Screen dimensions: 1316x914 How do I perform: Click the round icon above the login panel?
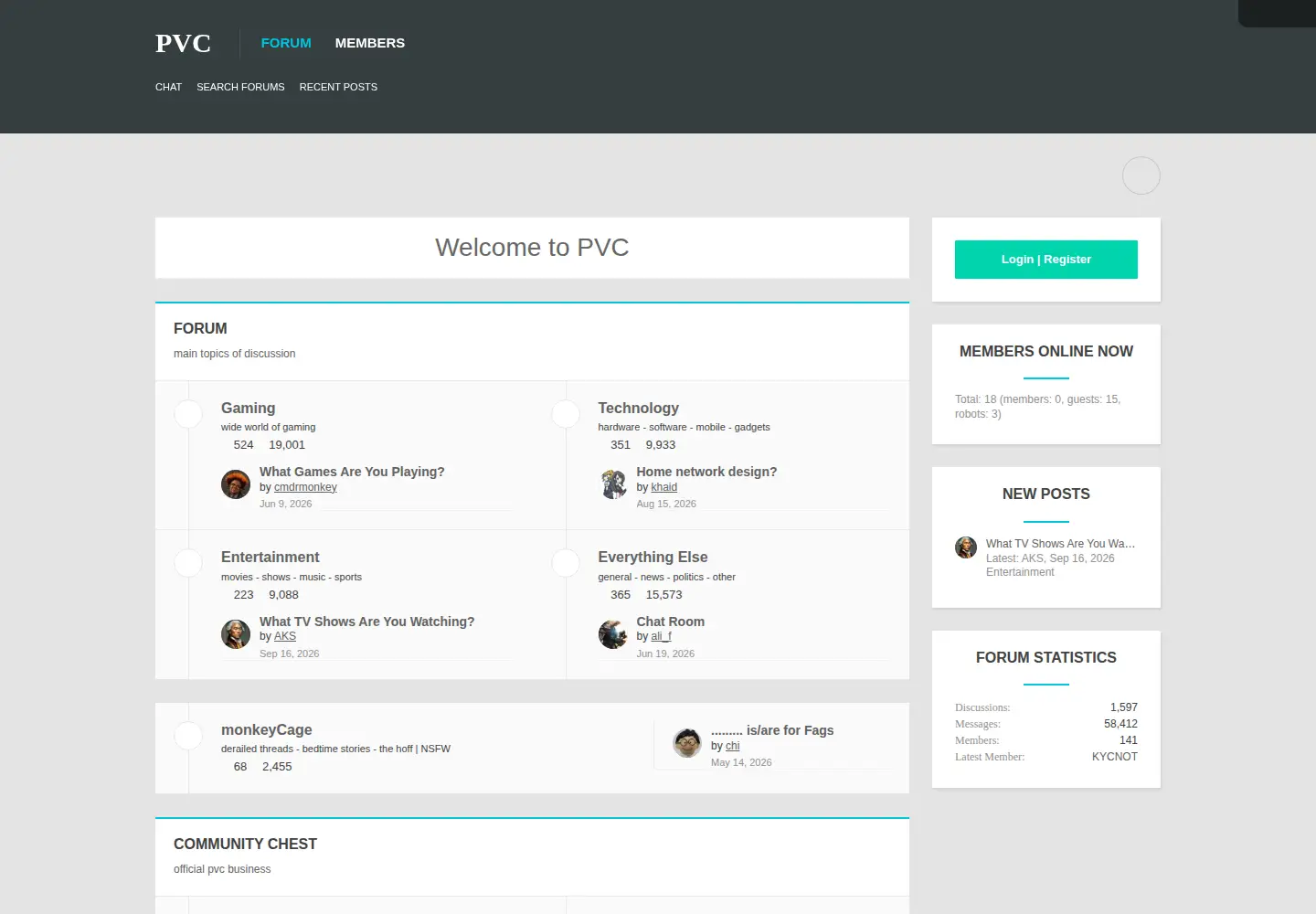click(x=1141, y=175)
